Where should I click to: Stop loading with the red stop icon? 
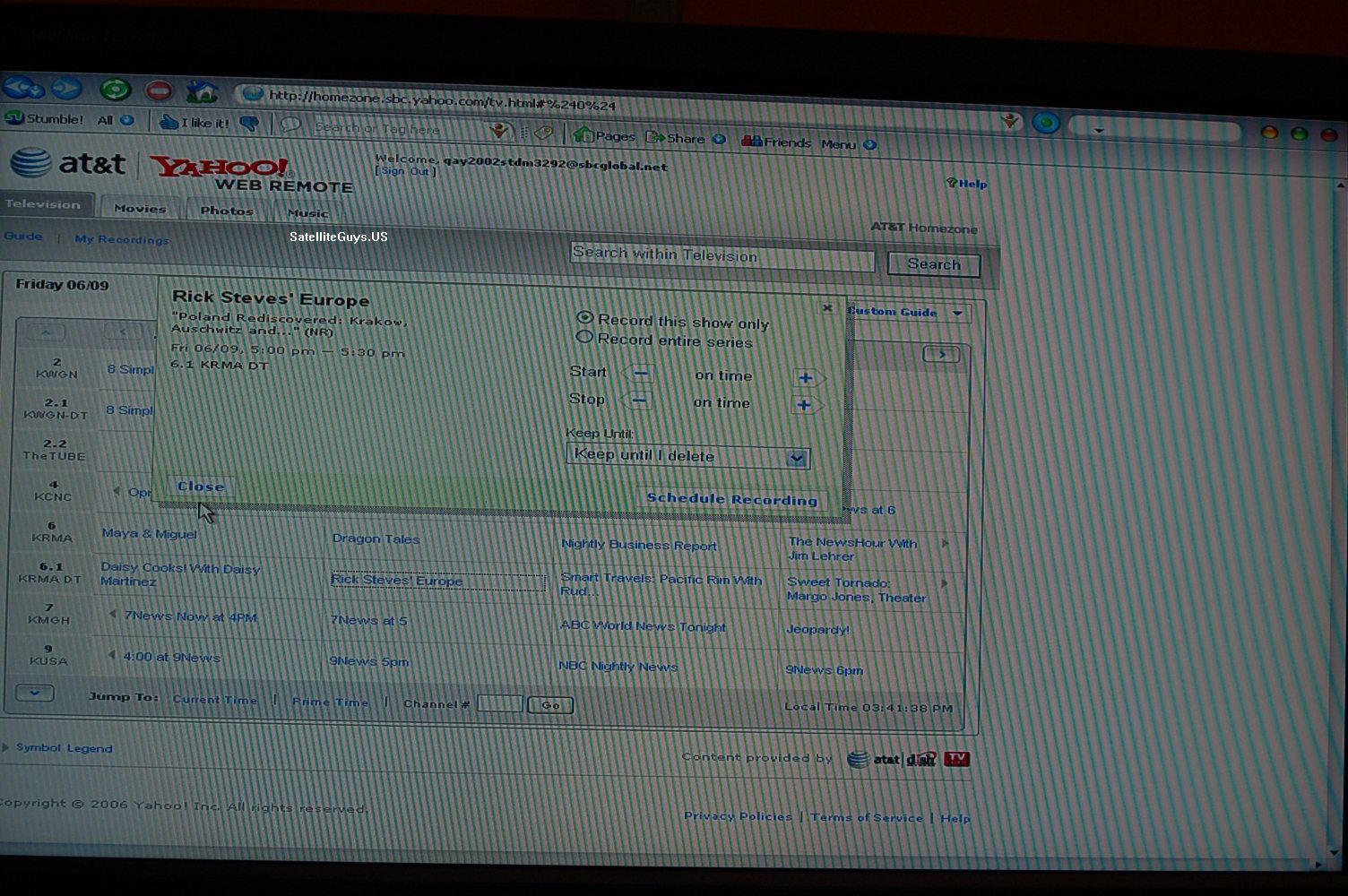tap(159, 90)
